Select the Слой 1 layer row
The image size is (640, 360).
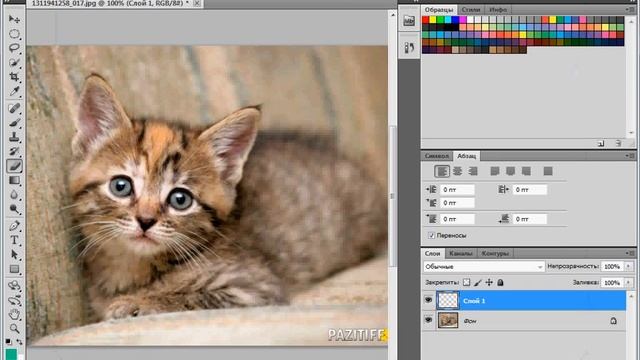pyautogui.click(x=524, y=300)
